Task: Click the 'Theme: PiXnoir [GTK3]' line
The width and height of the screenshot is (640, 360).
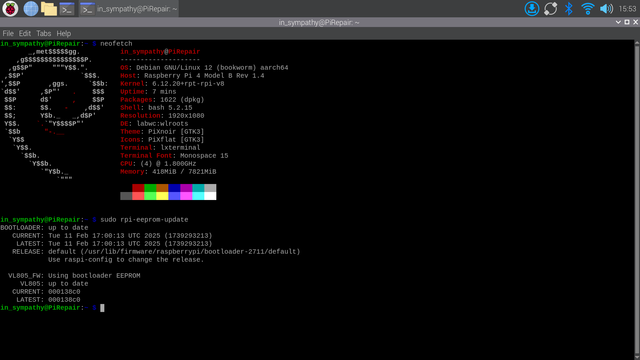Action: pos(162,132)
